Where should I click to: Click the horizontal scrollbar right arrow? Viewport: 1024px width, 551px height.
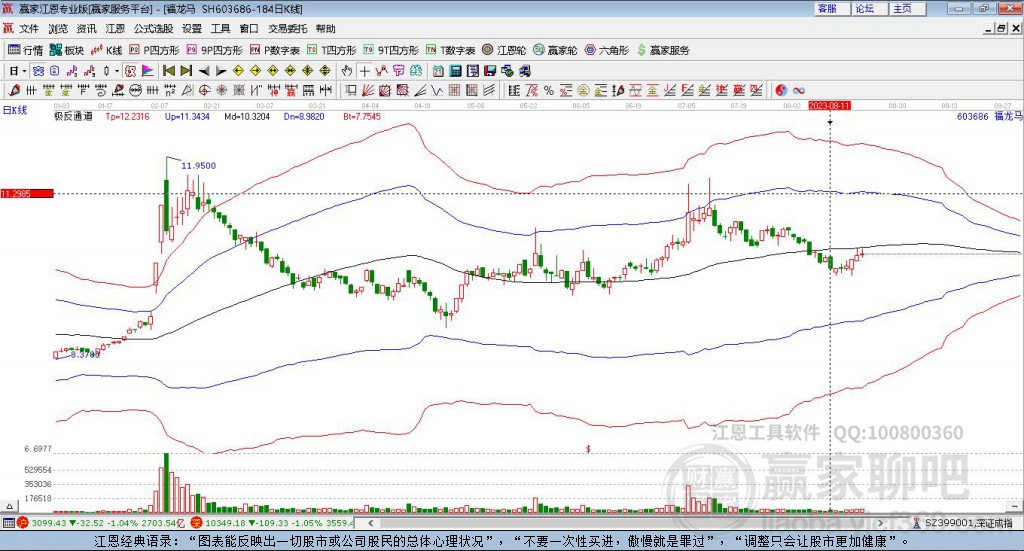tap(880, 523)
